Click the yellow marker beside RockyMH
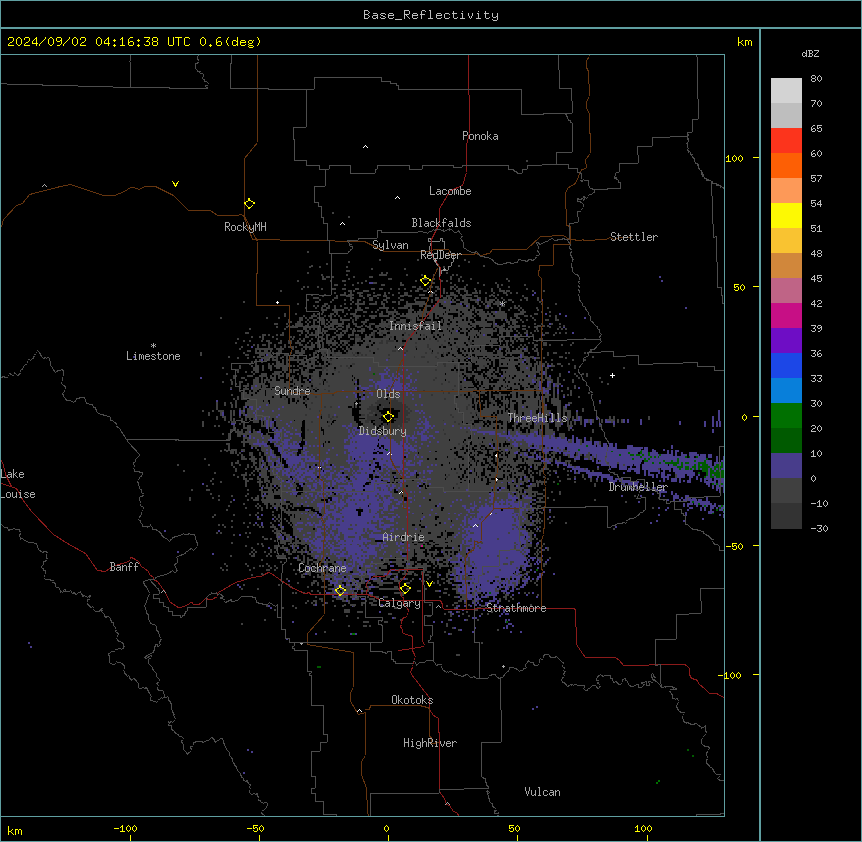The width and height of the screenshot is (862, 842). pos(249,204)
